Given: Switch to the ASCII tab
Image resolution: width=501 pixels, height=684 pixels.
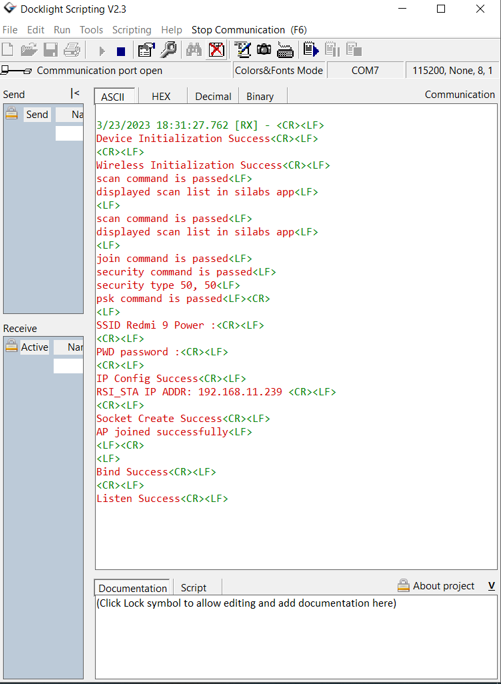Looking at the screenshot, I should click(115, 96).
